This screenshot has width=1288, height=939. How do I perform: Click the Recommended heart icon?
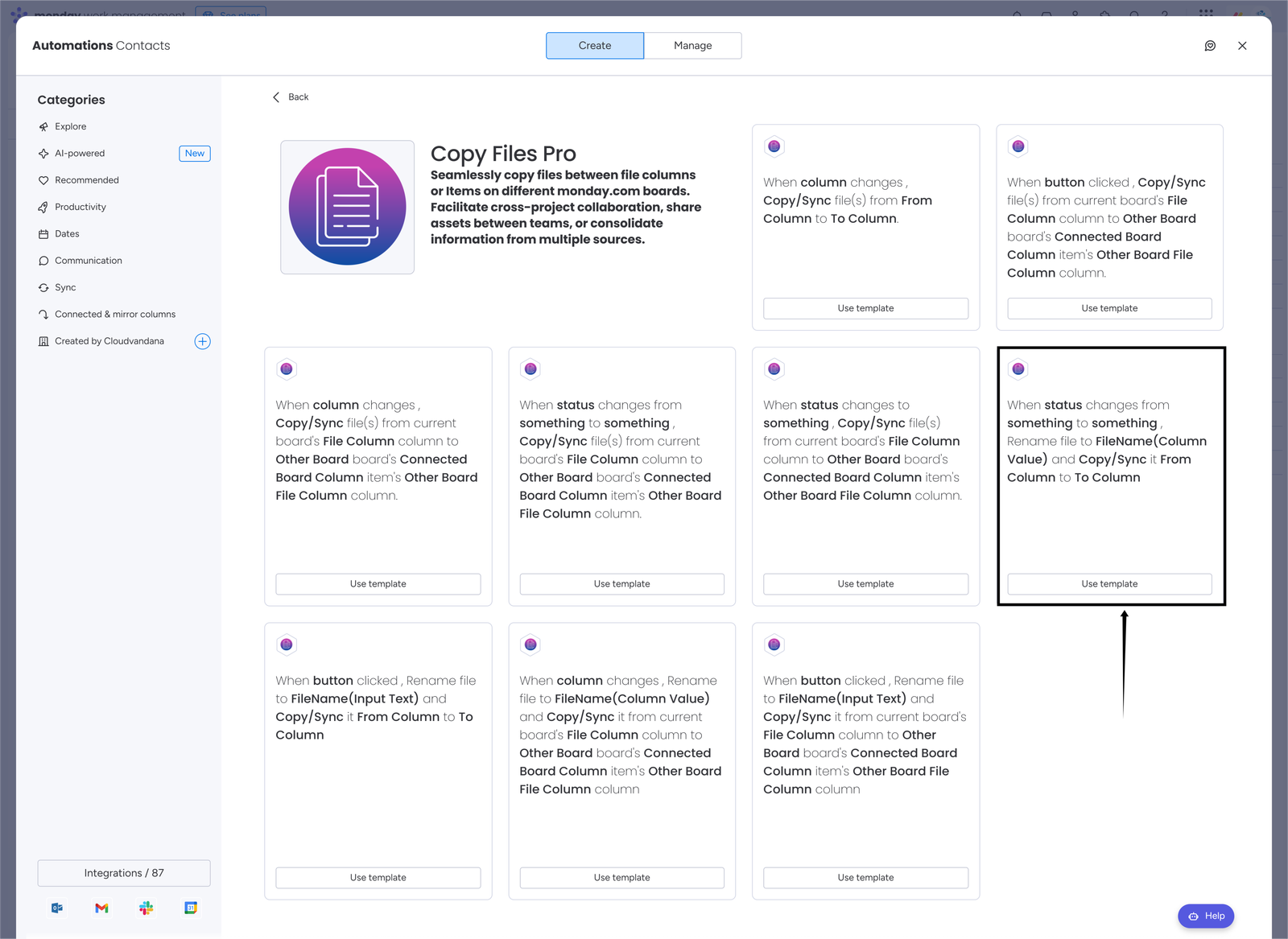[43, 180]
